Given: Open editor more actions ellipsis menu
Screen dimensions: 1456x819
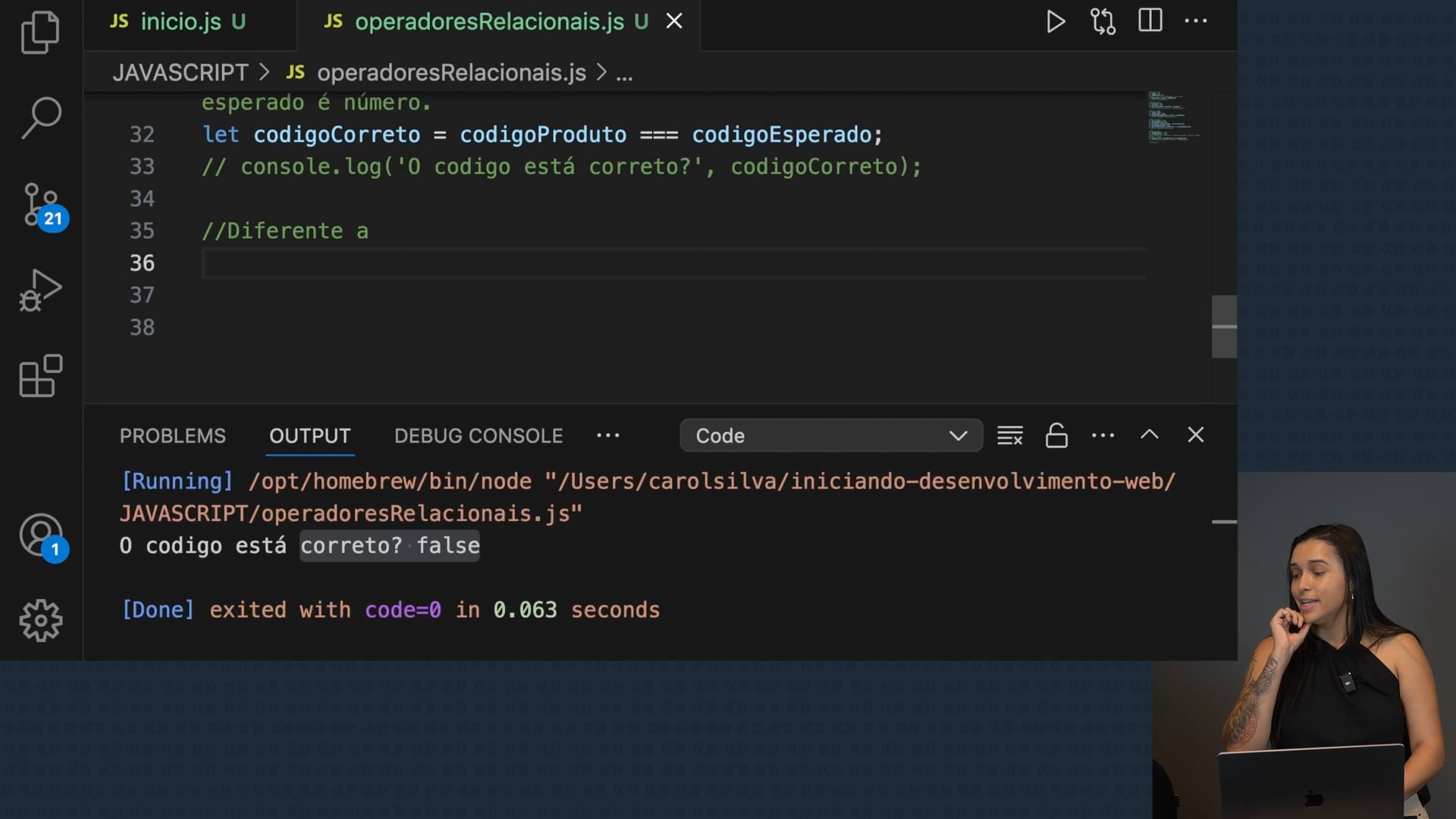Looking at the screenshot, I should [x=1196, y=21].
